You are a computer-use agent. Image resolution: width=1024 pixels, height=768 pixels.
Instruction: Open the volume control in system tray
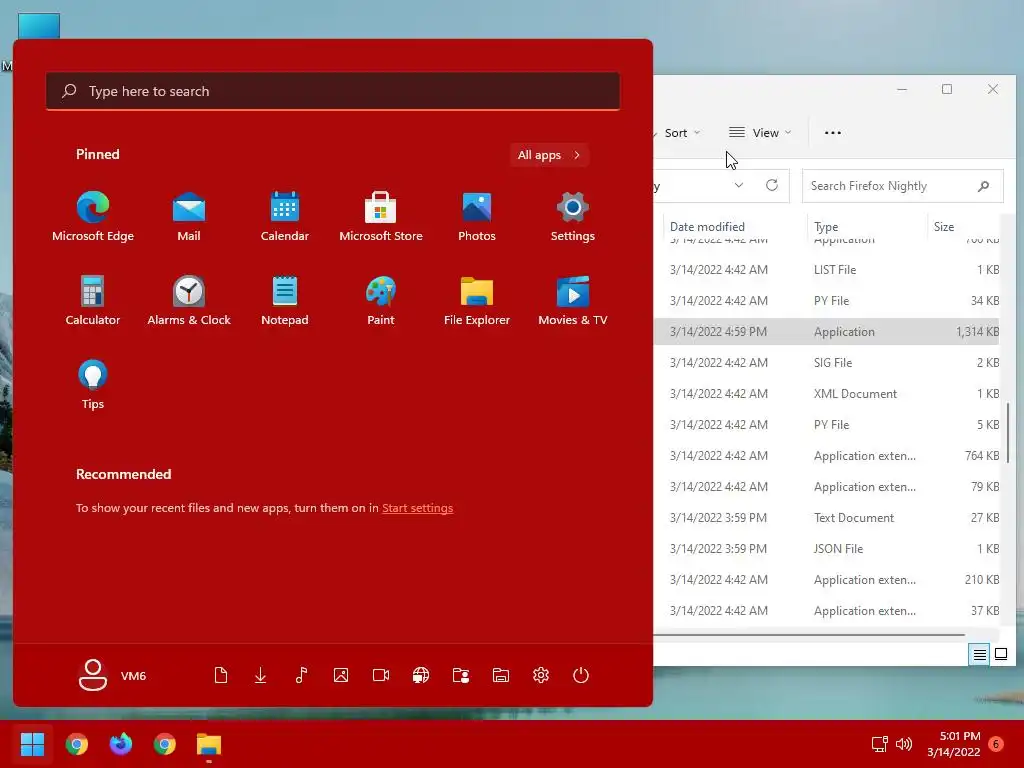[904, 744]
